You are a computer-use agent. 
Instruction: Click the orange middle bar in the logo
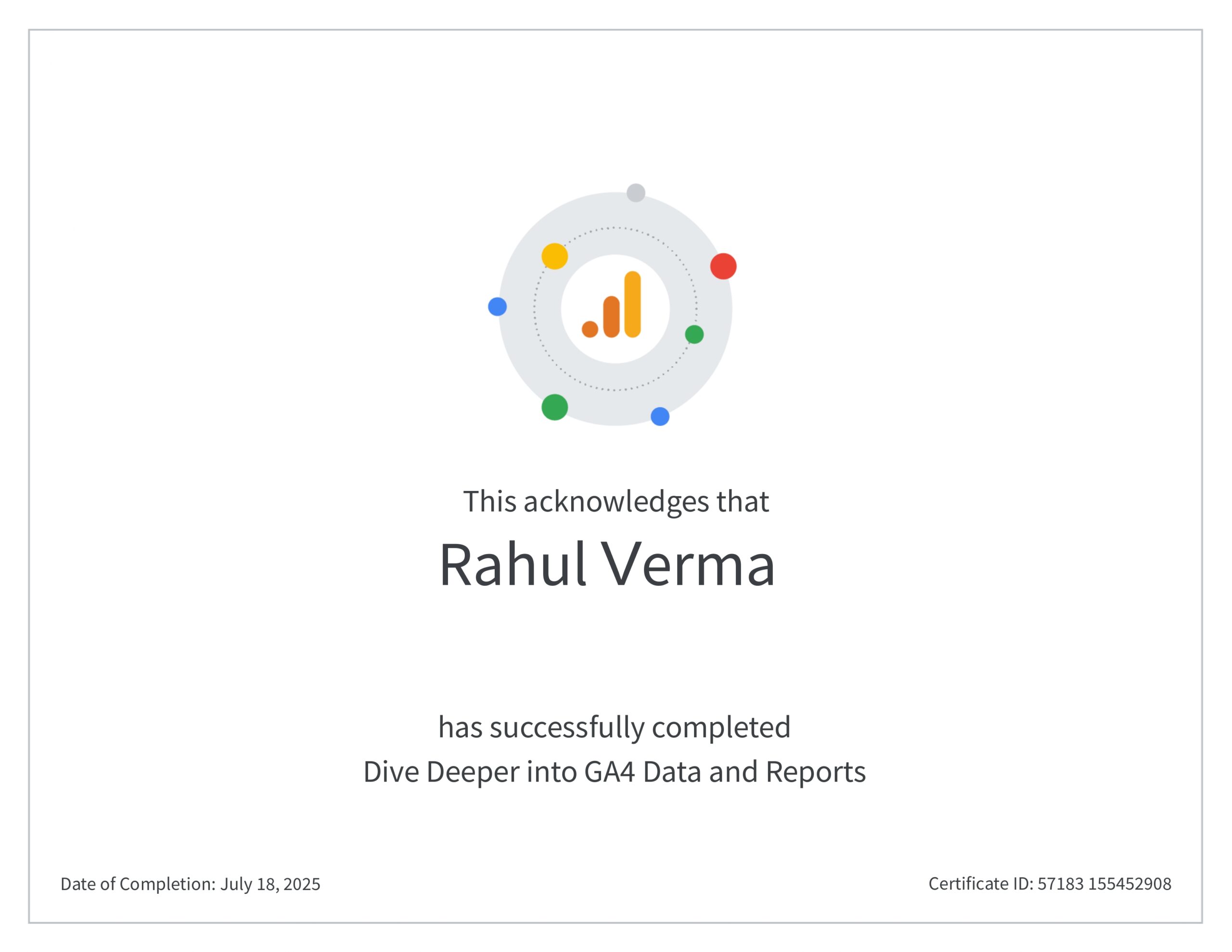[x=612, y=317]
